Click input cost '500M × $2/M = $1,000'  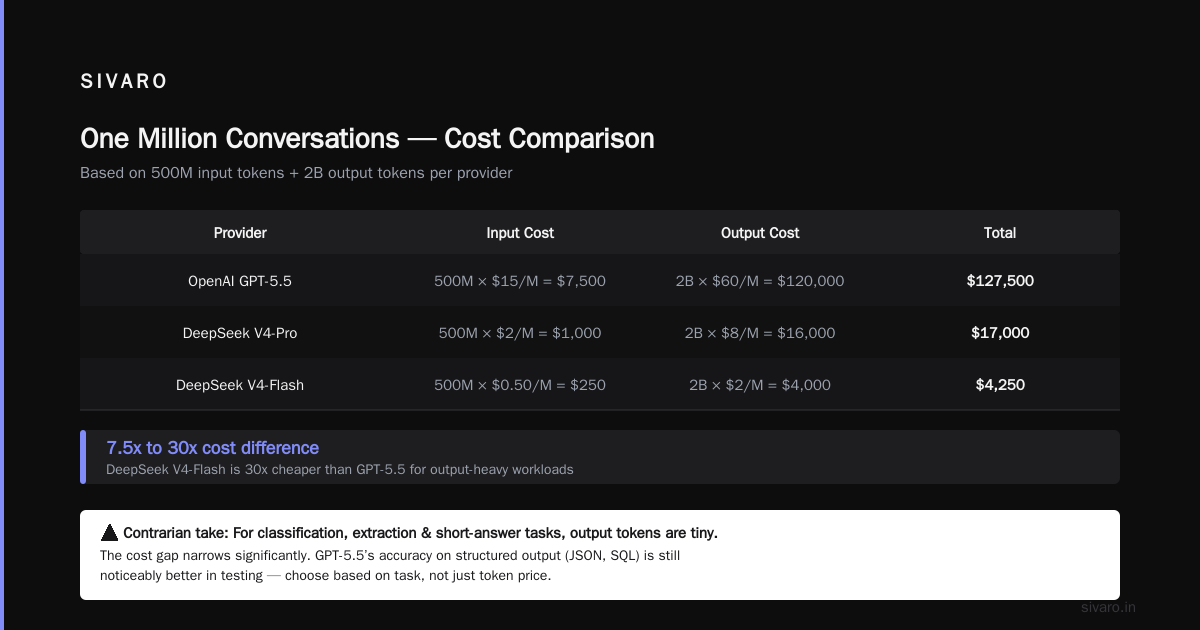click(x=520, y=333)
